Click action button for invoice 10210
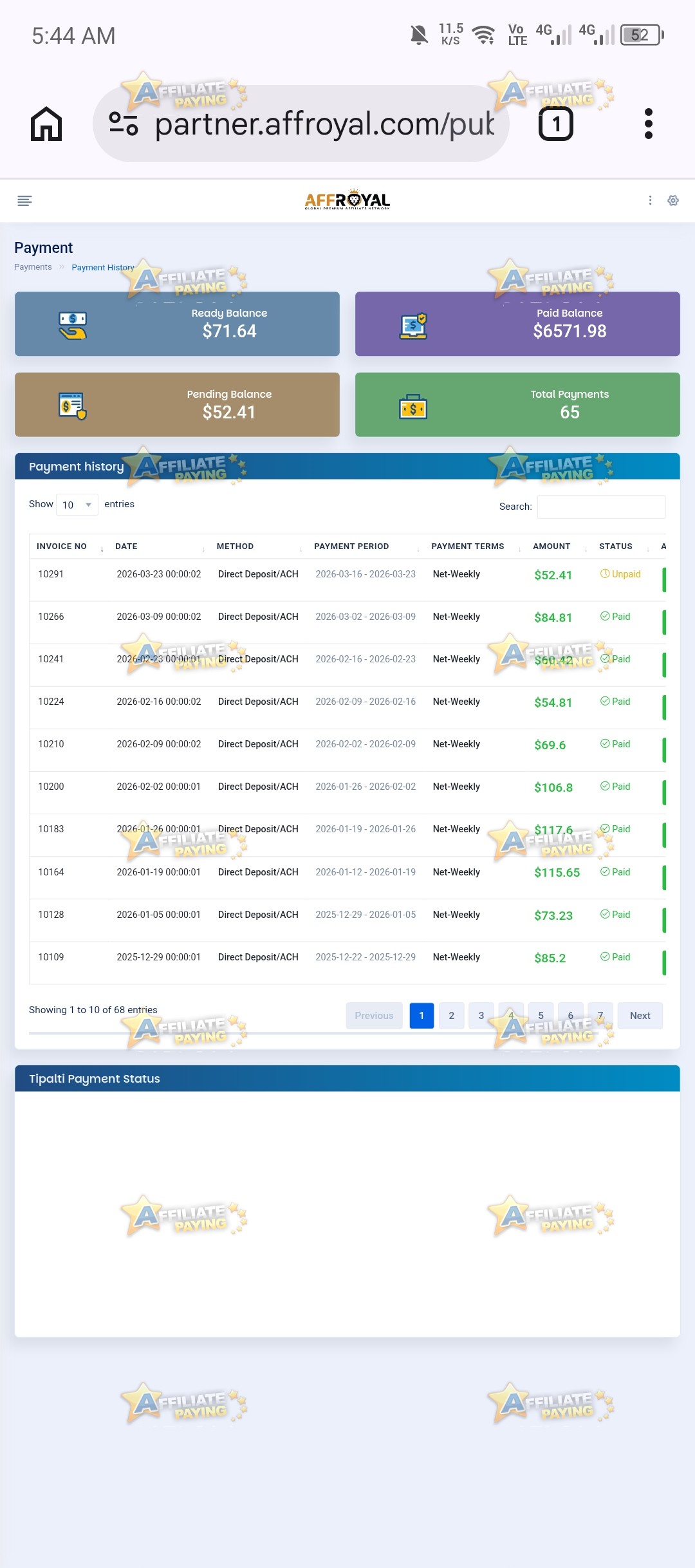The image size is (695, 1568). (664, 749)
